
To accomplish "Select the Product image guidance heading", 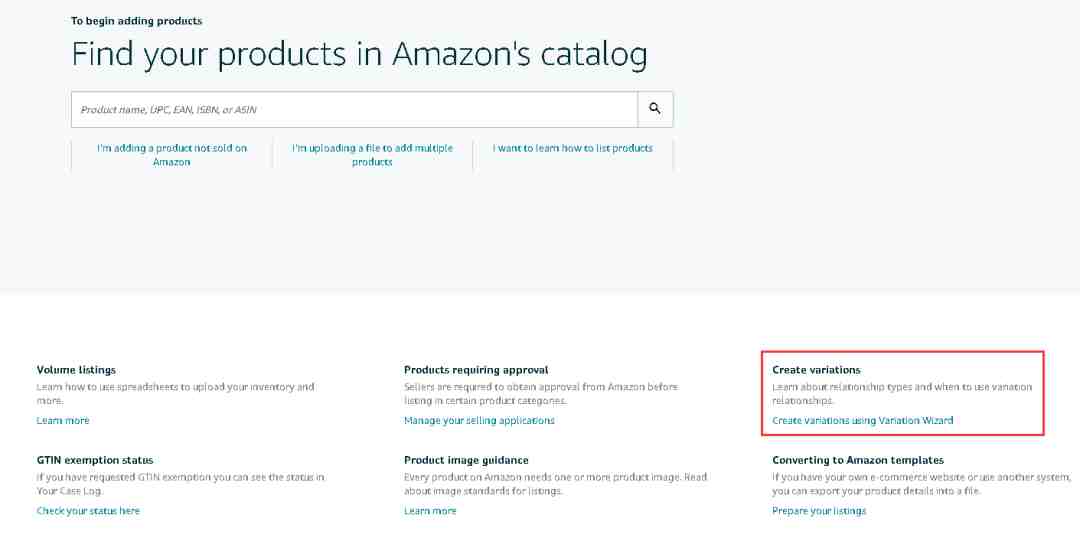I will 466,460.
